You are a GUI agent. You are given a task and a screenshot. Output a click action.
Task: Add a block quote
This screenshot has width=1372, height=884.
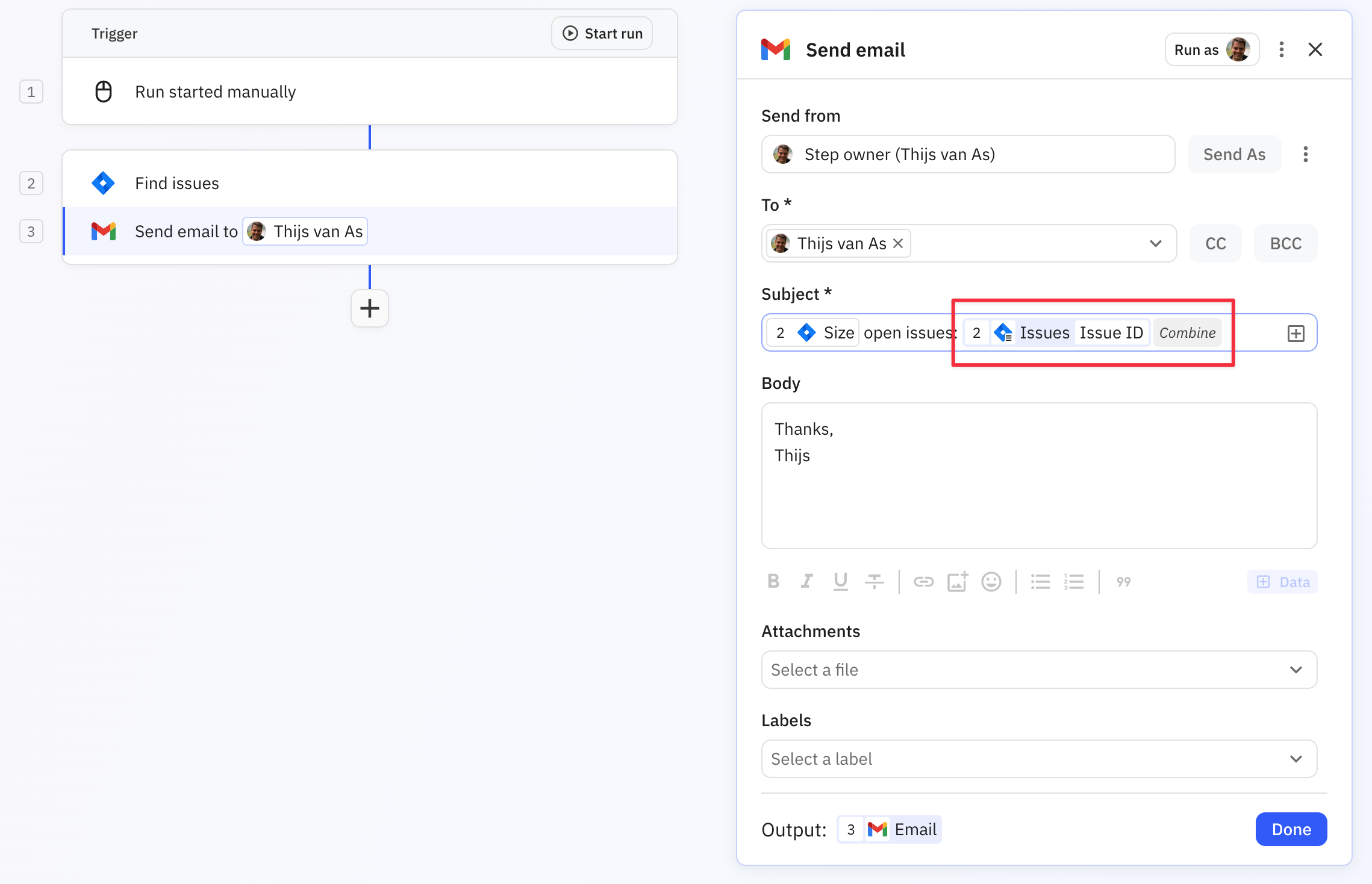[x=1123, y=581]
